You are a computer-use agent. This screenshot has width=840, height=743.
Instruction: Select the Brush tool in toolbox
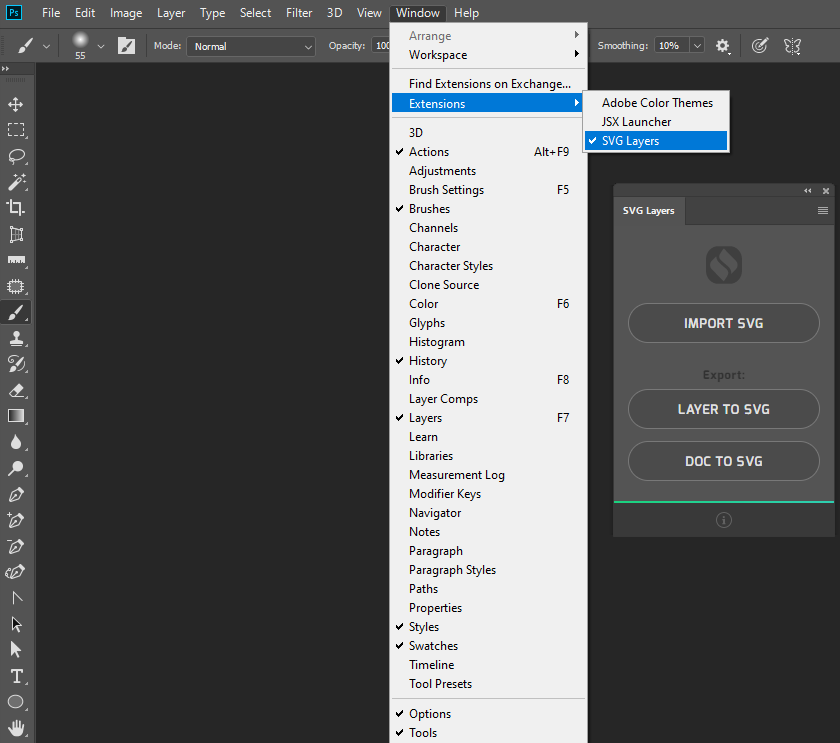coord(16,312)
